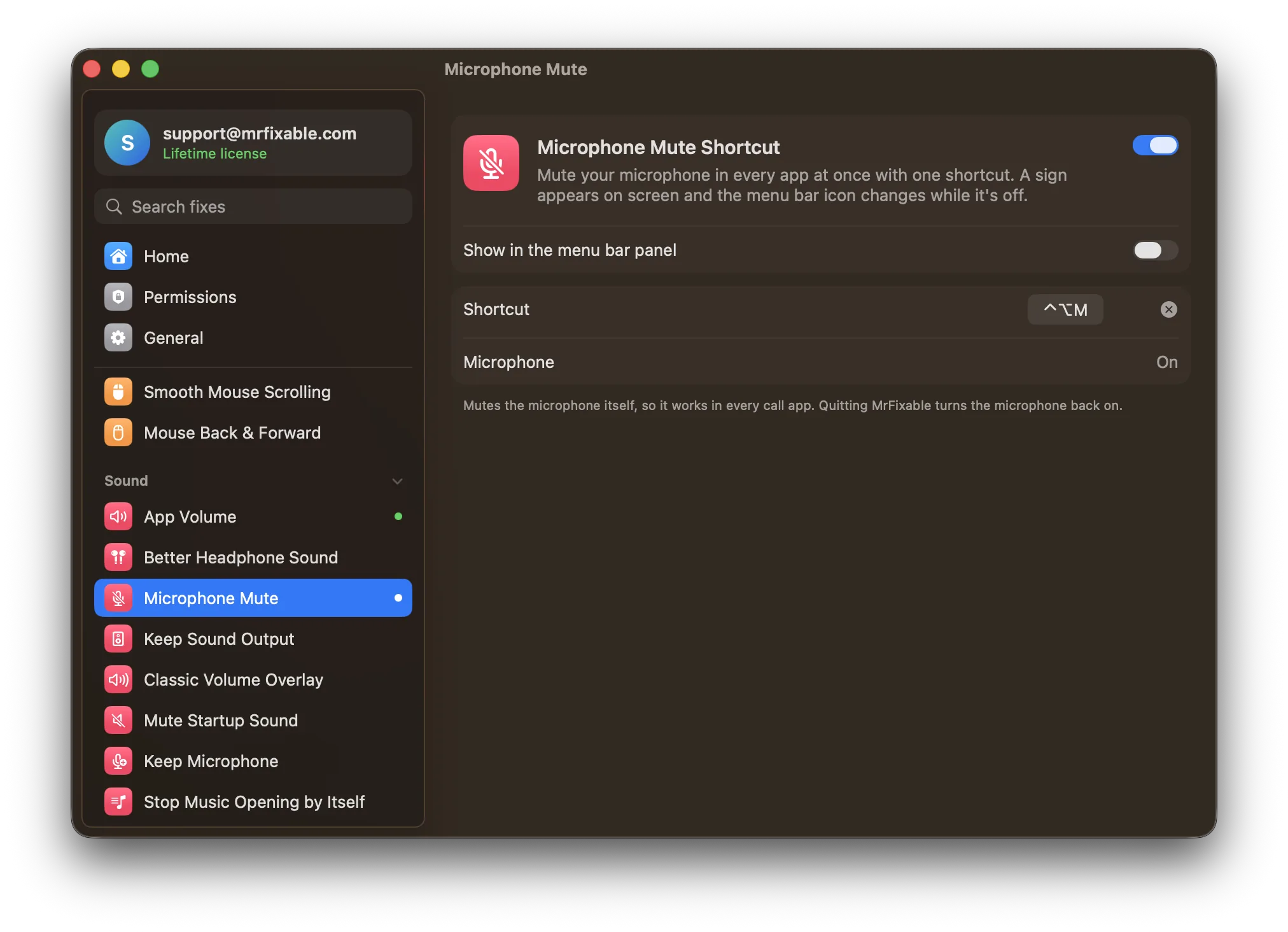Click the yellow minimize window button
Image resolution: width=1288 pixels, height=932 pixels.
121,69
